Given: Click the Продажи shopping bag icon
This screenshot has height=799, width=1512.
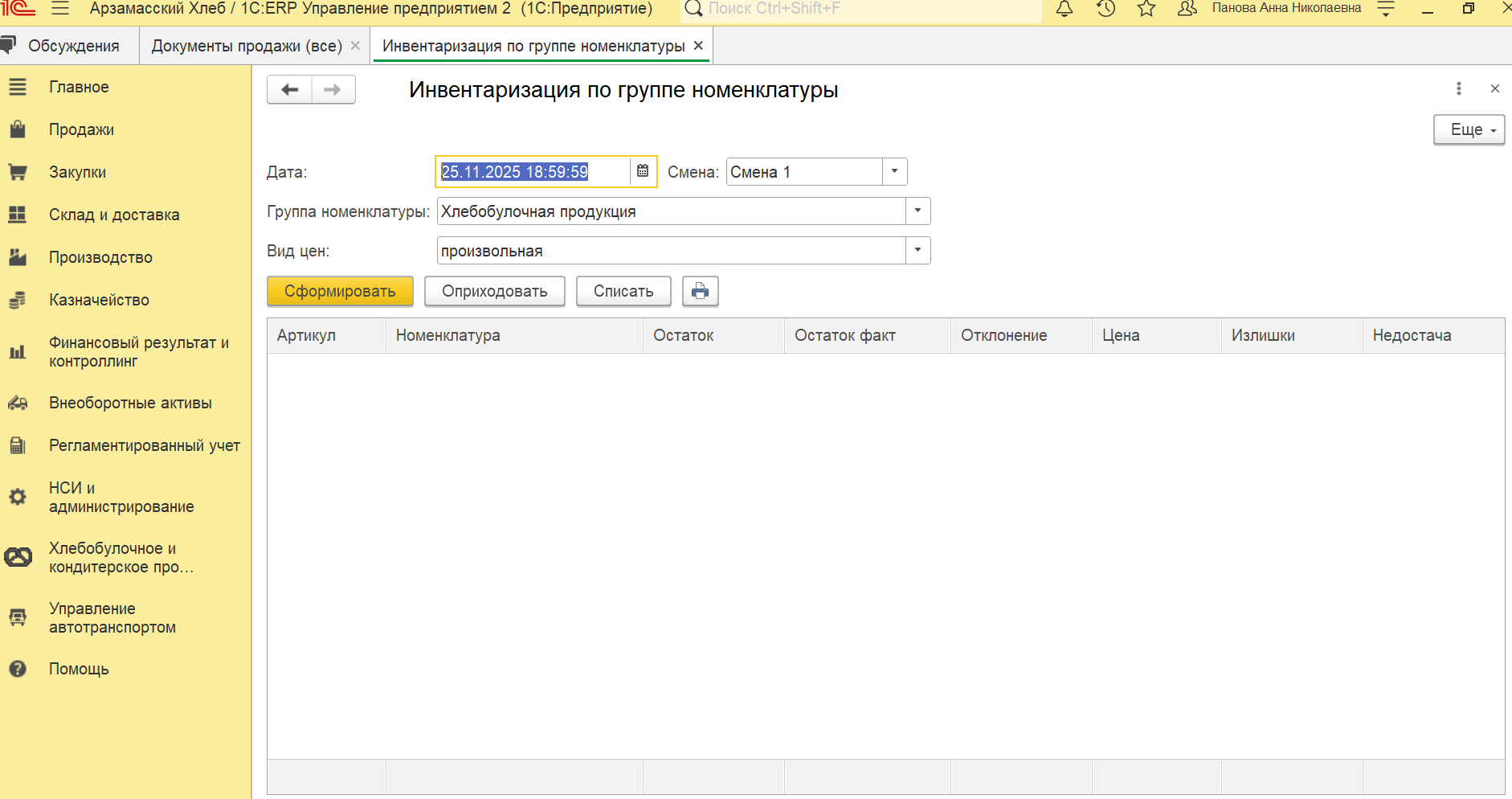Looking at the screenshot, I should tap(18, 129).
